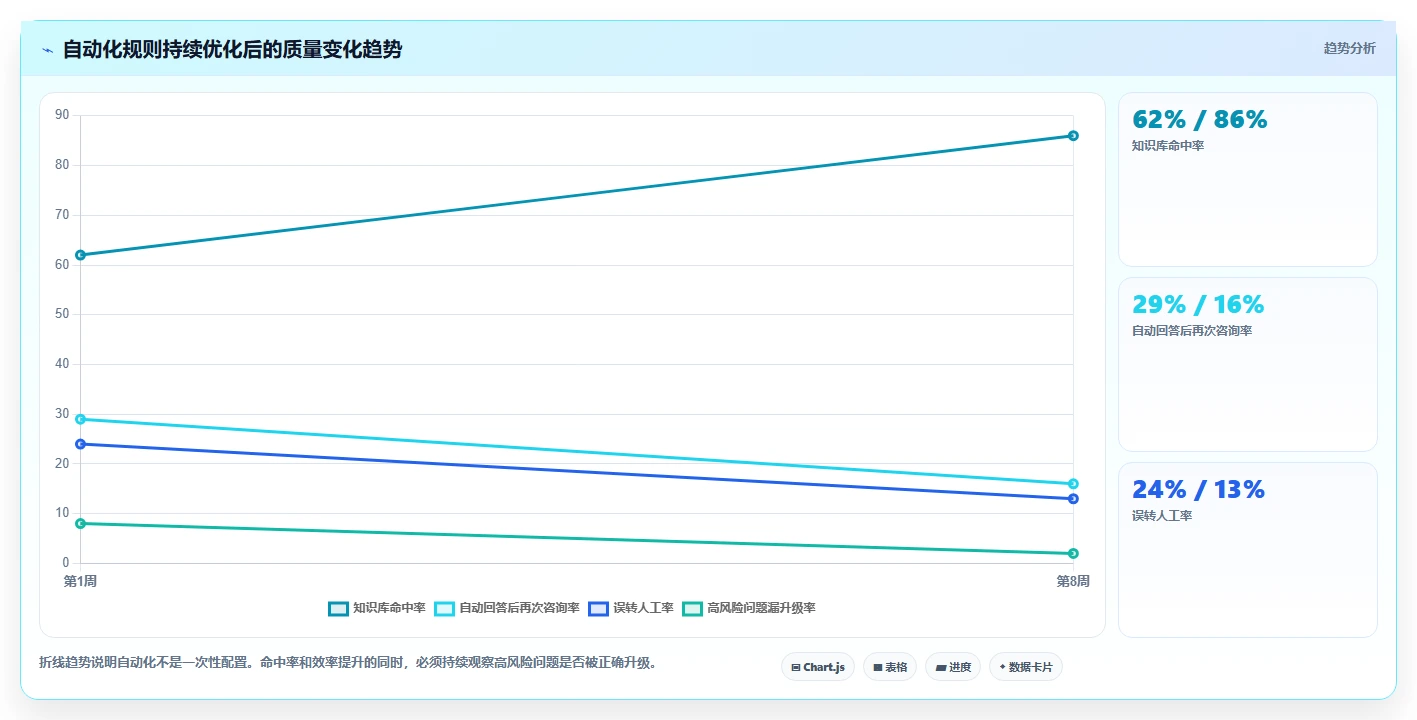Click the 进度 tag button
The image size is (1417, 720).
[953, 667]
